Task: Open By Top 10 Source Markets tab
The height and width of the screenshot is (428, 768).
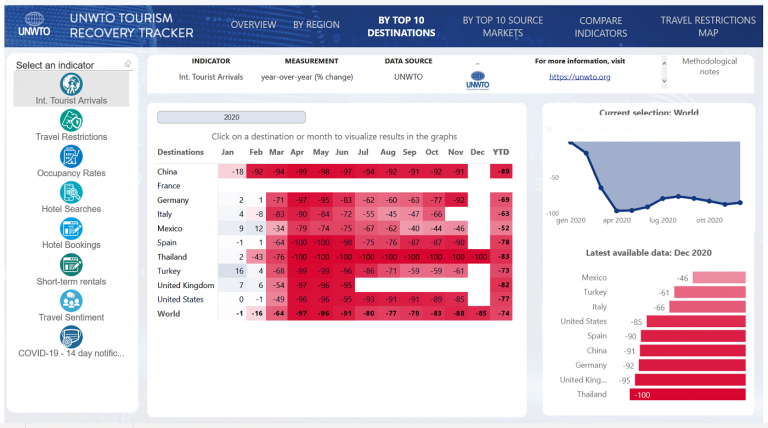Action: pos(503,26)
